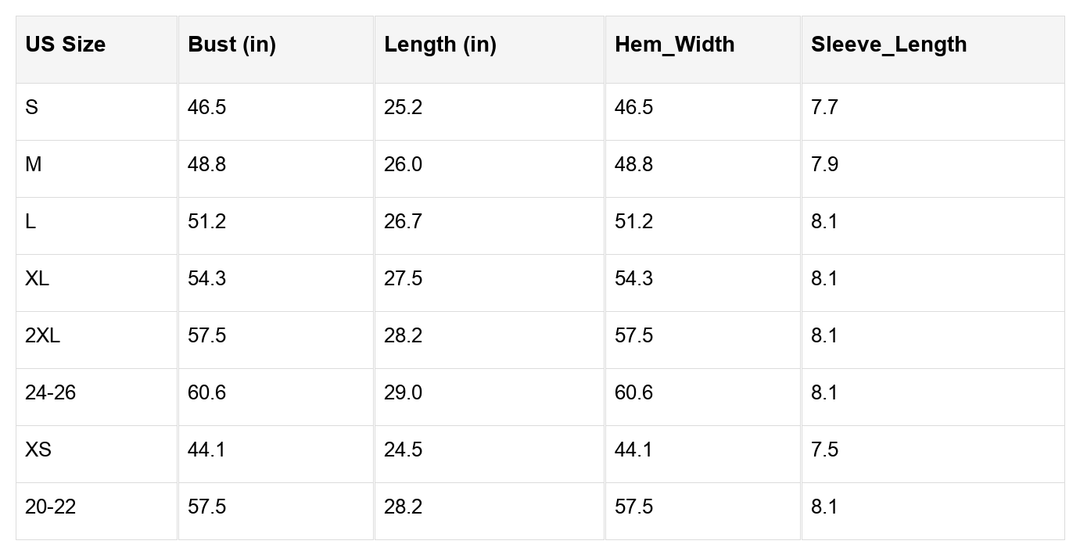This screenshot has height=555, width=1080.
Task: Click the 46.5 bust value for S
Action: pyautogui.click(x=207, y=107)
